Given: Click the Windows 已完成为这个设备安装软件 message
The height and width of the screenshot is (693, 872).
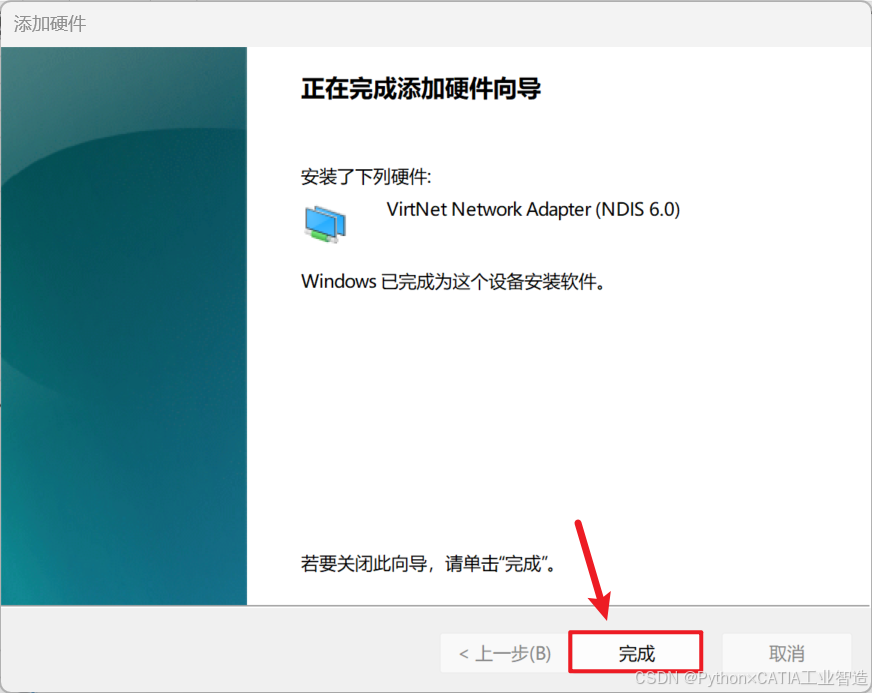Looking at the screenshot, I should [x=453, y=281].
